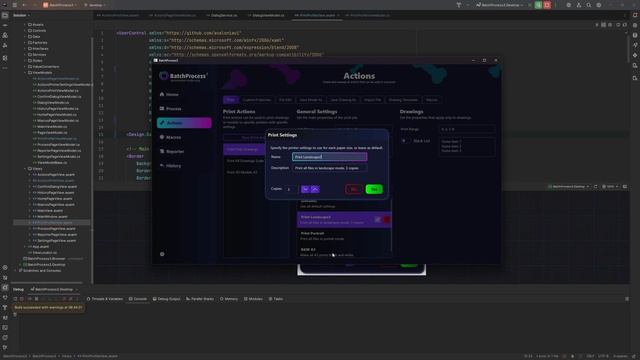The height and width of the screenshot is (360, 640).
Task: Increase Copies with the up button
Action: [x=315, y=189]
